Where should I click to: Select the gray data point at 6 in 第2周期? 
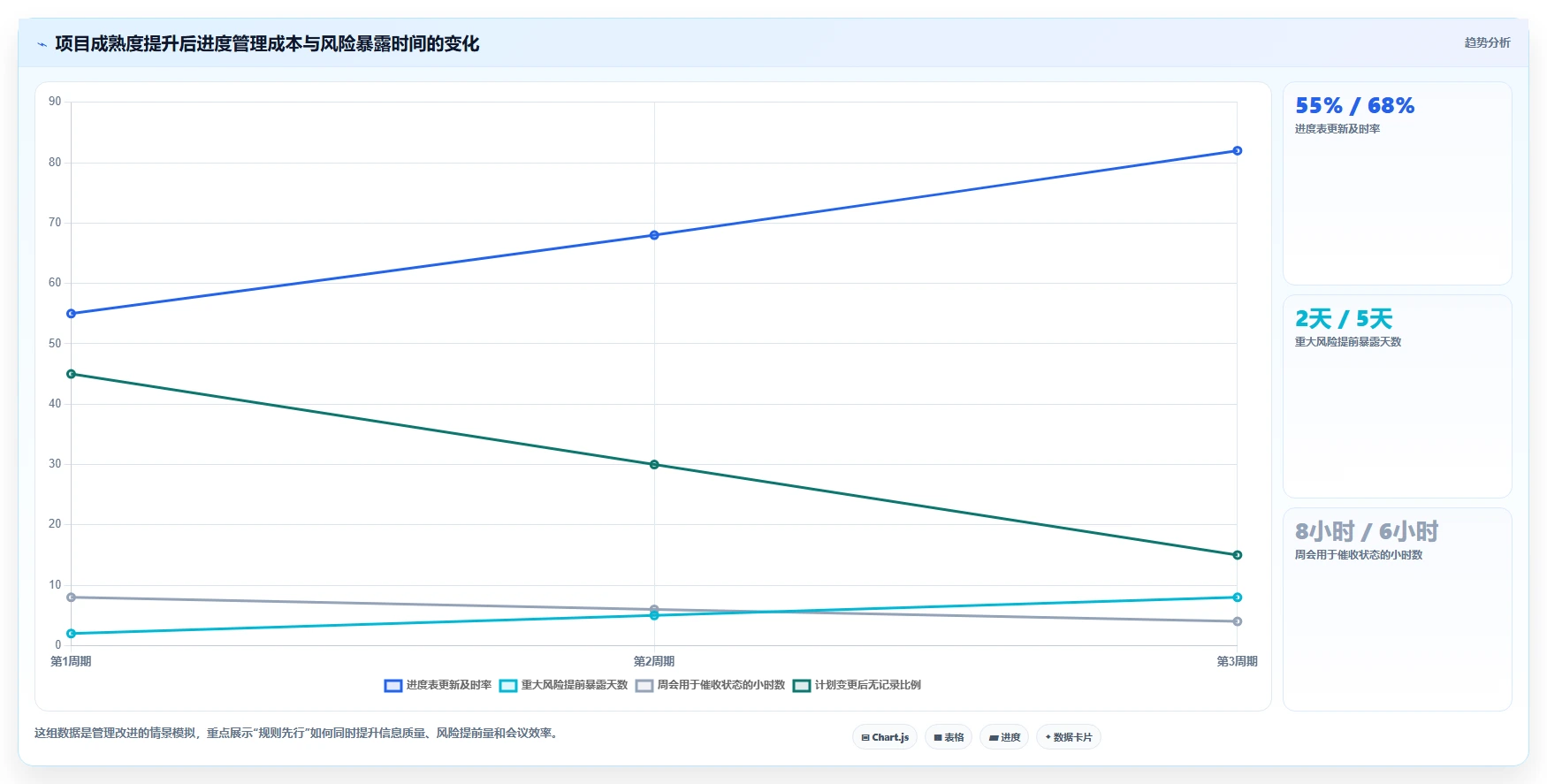654,609
